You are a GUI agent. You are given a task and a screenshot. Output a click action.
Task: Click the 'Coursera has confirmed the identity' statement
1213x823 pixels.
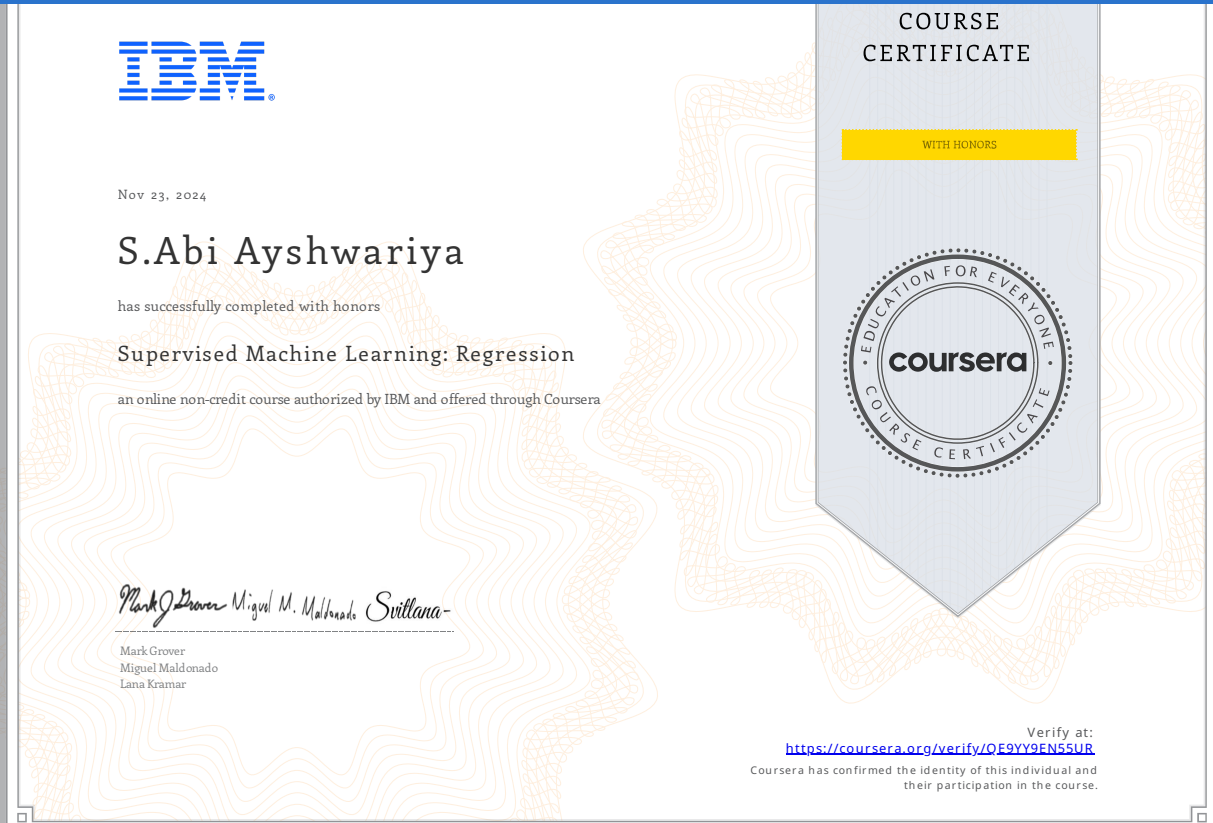[923, 778]
